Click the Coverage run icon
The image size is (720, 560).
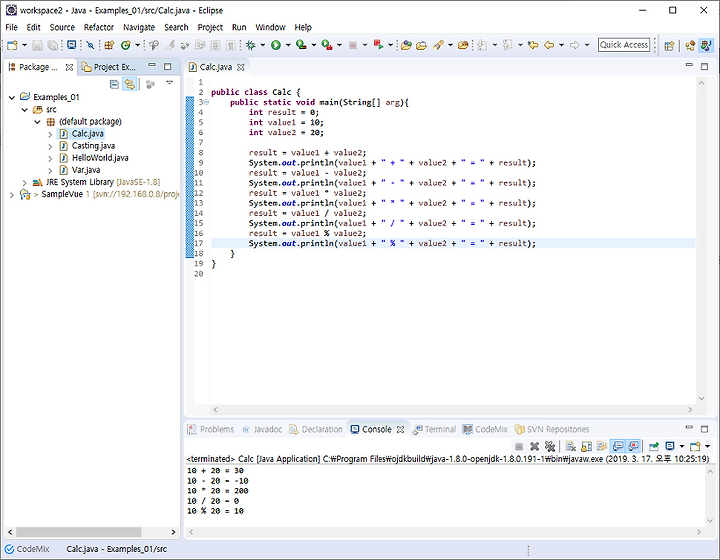(301, 45)
